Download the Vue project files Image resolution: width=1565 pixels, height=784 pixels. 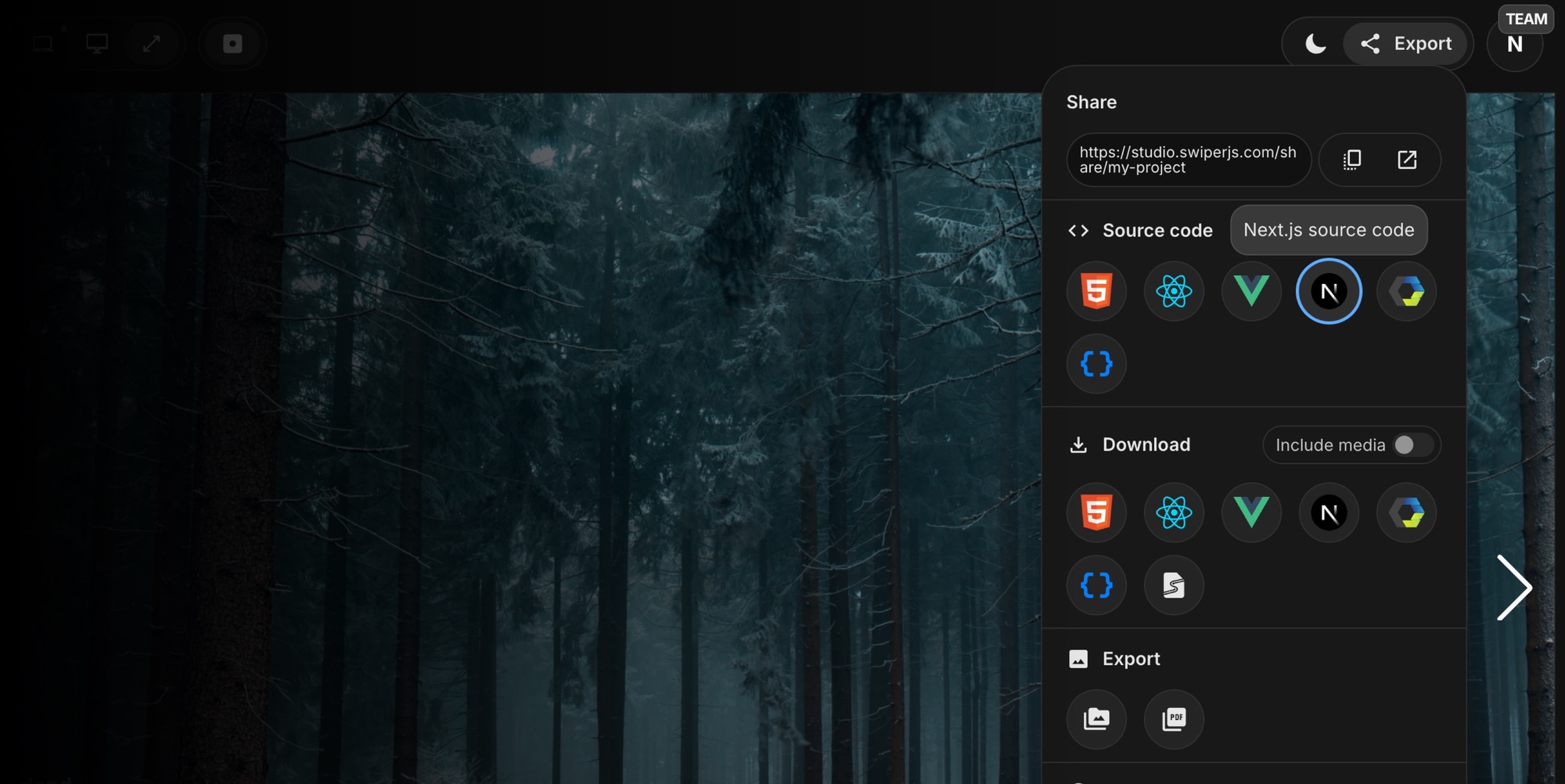(1250, 512)
